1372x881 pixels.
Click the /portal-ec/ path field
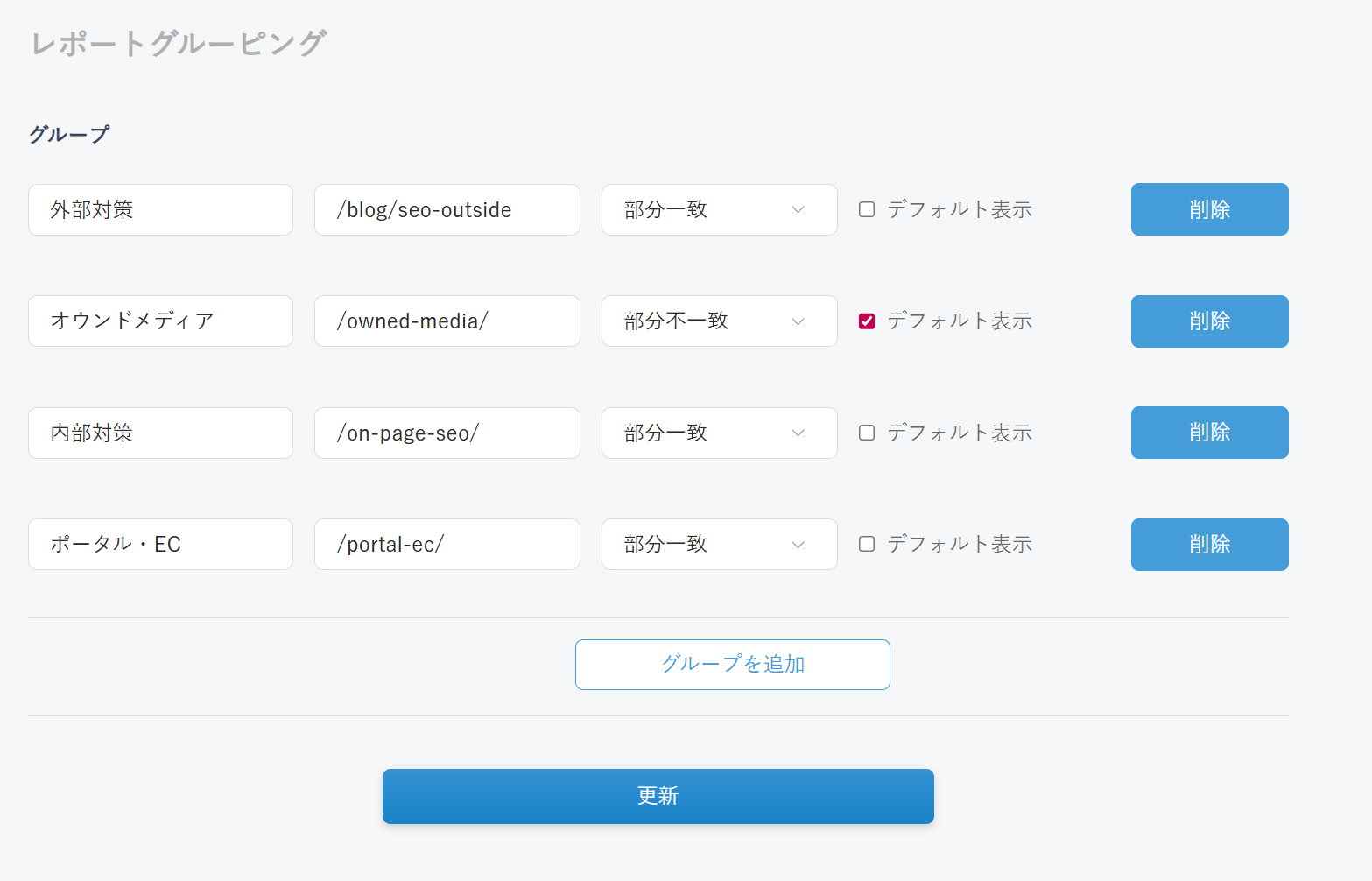pyautogui.click(x=447, y=544)
